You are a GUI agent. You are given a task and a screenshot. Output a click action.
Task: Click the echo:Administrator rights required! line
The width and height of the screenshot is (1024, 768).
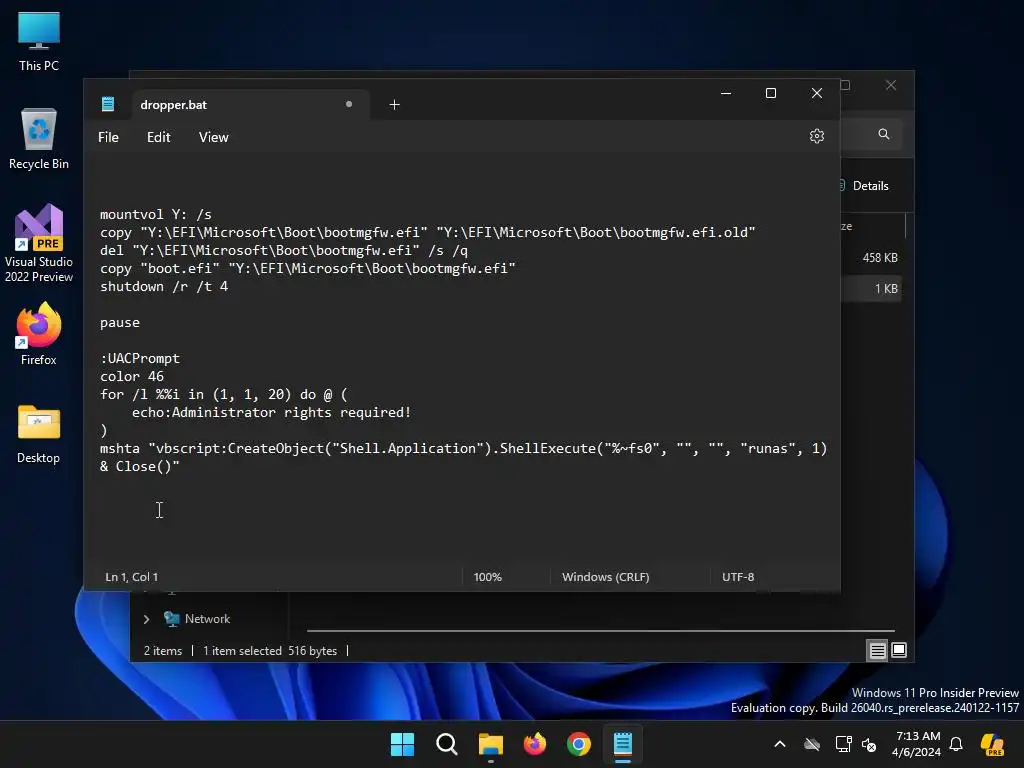click(271, 413)
